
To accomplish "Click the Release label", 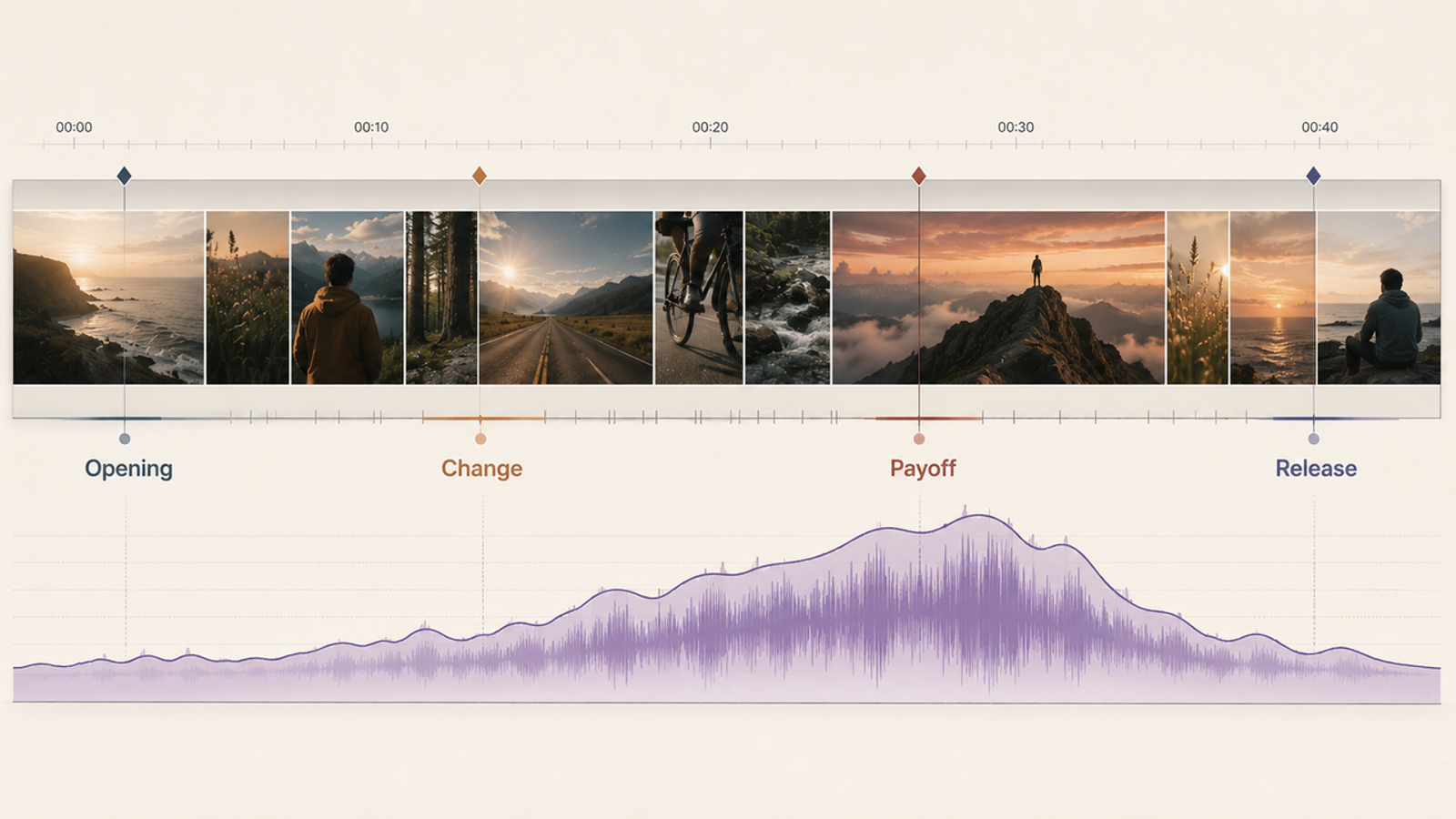I will pyautogui.click(x=1316, y=469).
